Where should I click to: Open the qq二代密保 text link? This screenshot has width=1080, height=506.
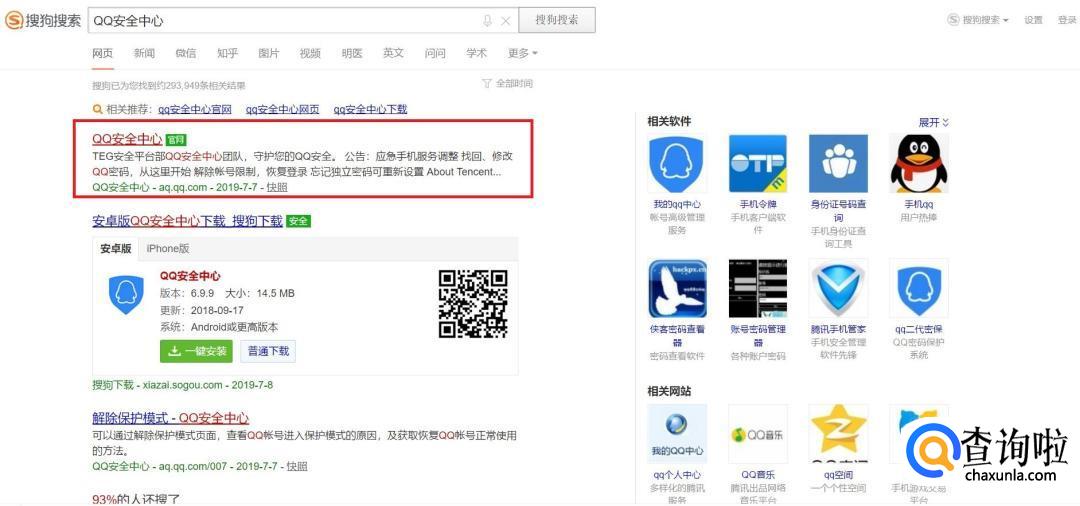point(919,329)
